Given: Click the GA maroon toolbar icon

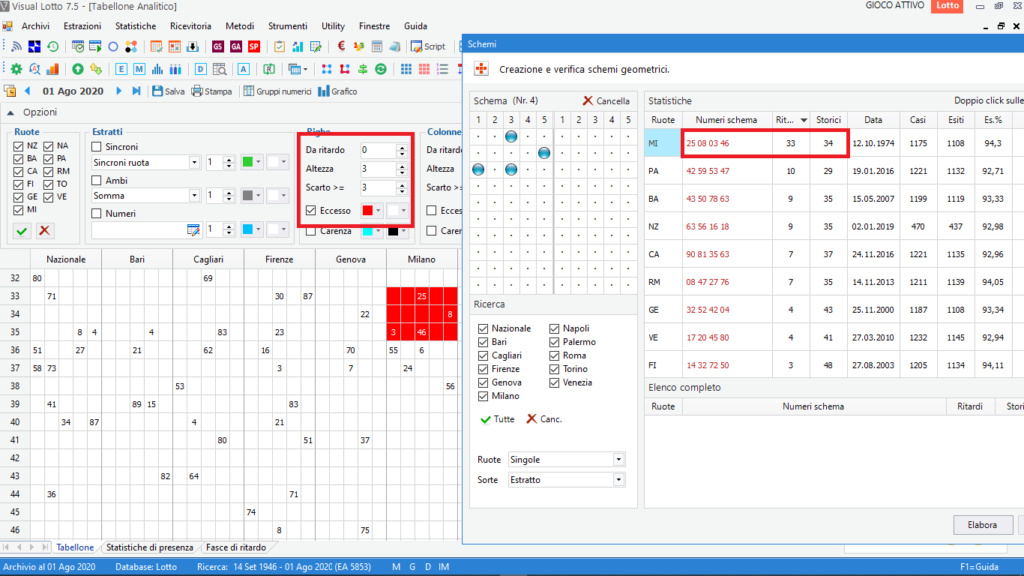Looking at the screenshot, I should [x=236, y=46].
